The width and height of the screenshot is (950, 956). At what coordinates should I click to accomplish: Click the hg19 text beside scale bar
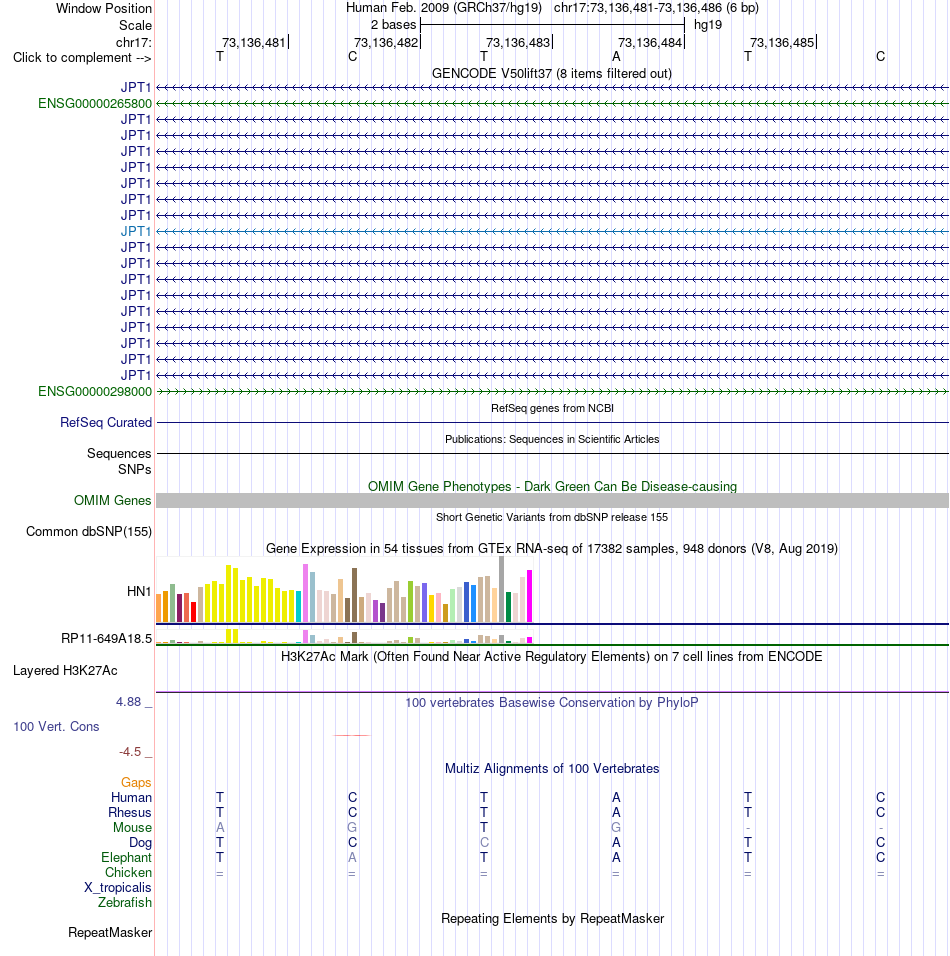coord(708,25)
